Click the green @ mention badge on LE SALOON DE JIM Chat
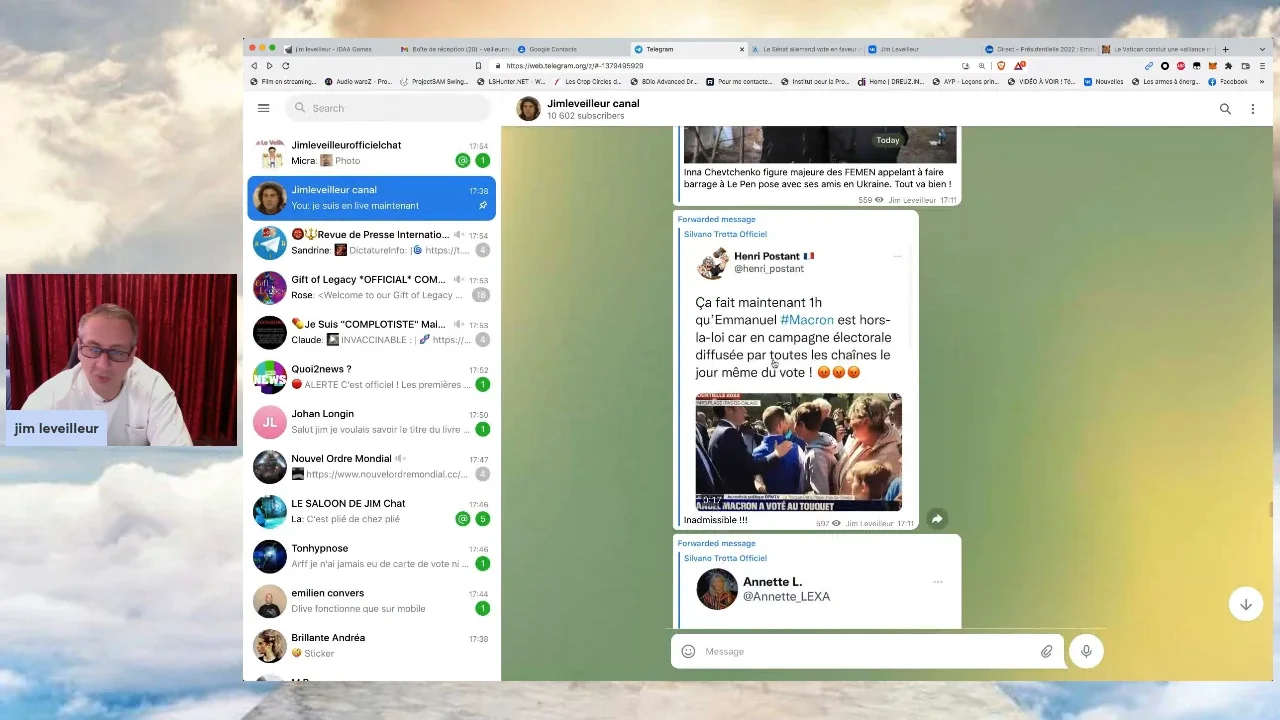Screen dimensions: 1280x720 [462, 519]
